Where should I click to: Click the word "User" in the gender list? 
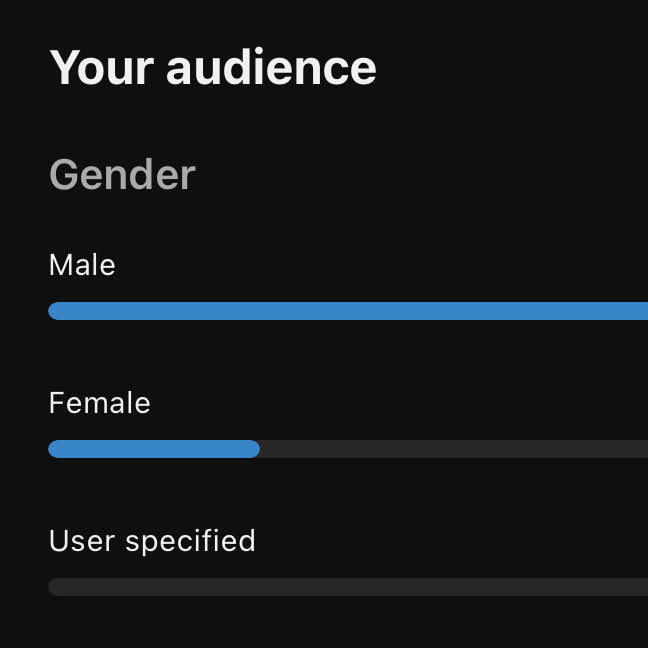tap(82, 541)
